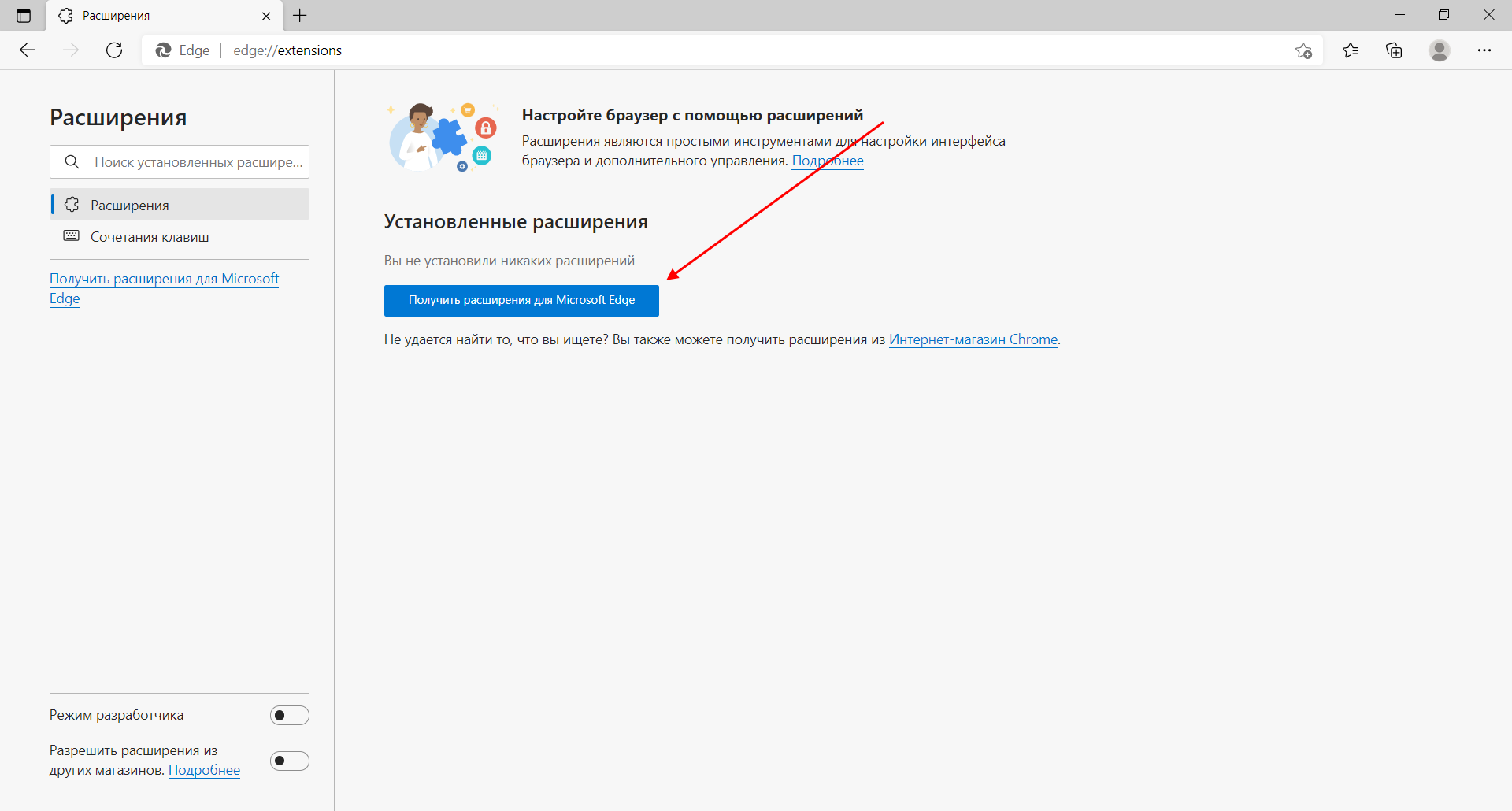
Task: Click blue Получить расширения для Microsoft Edge button
Action: click(x=521, y=300)
